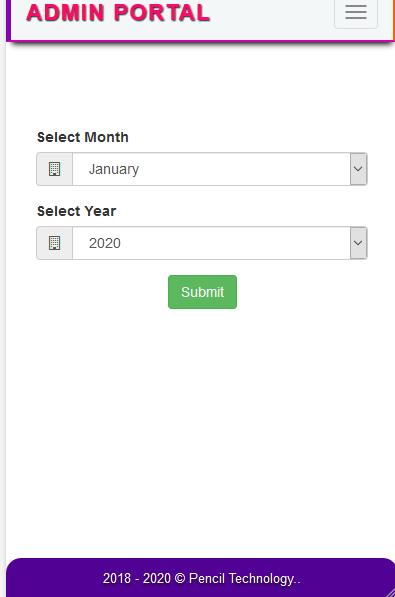Click the gray strip on left page edge

3,305
